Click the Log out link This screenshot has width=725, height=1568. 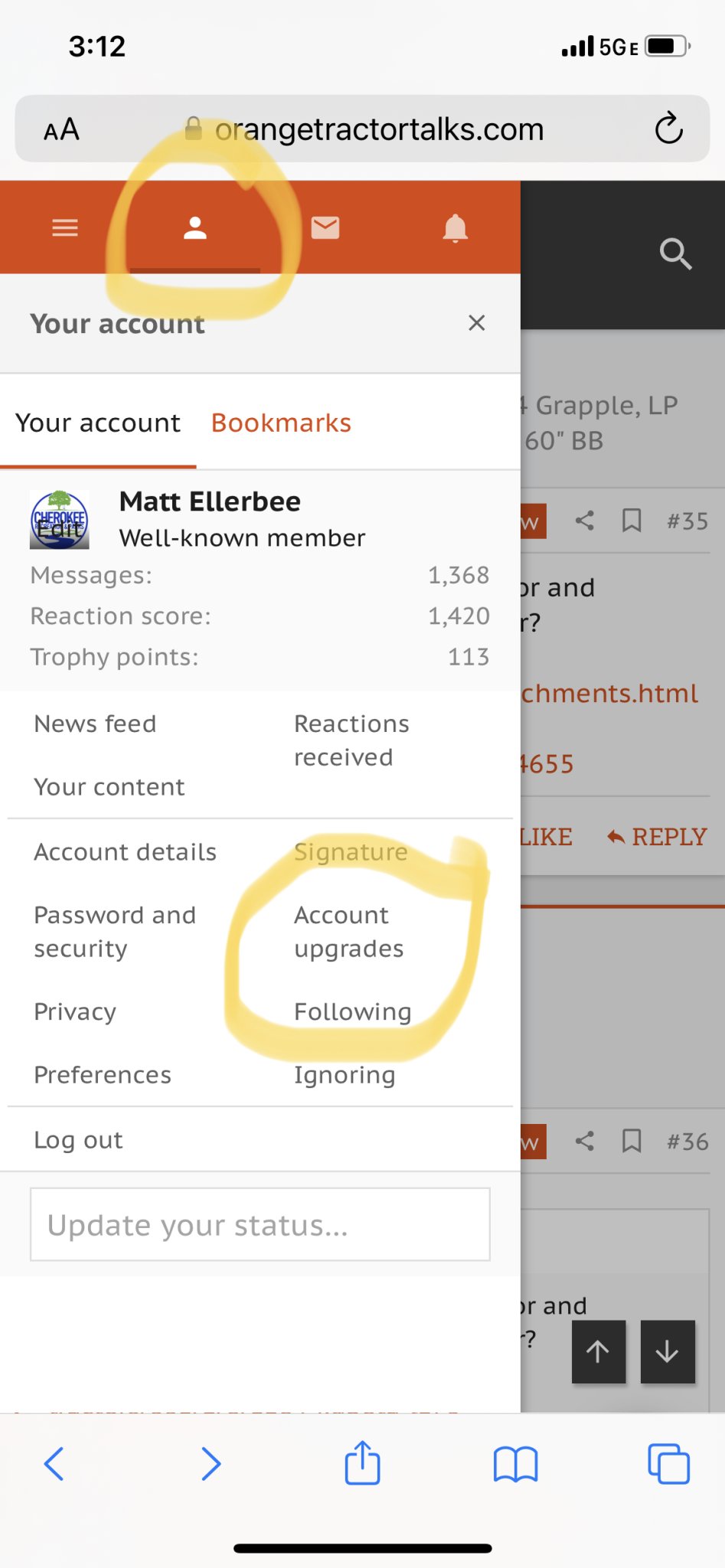[x=78, y=1140]
